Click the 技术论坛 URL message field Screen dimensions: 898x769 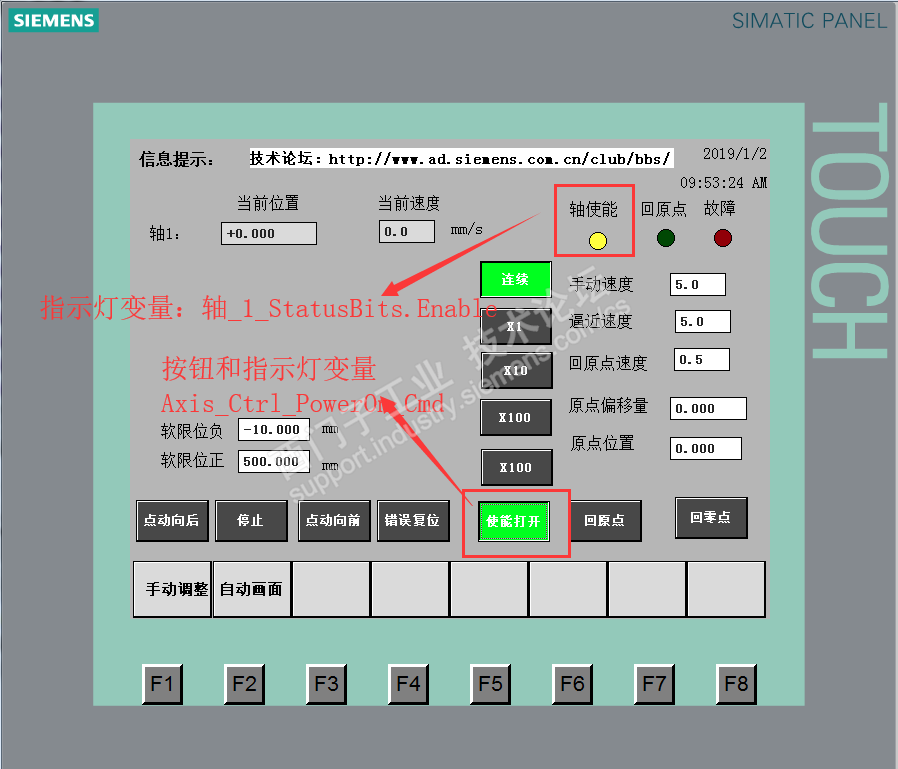[461, 159]
